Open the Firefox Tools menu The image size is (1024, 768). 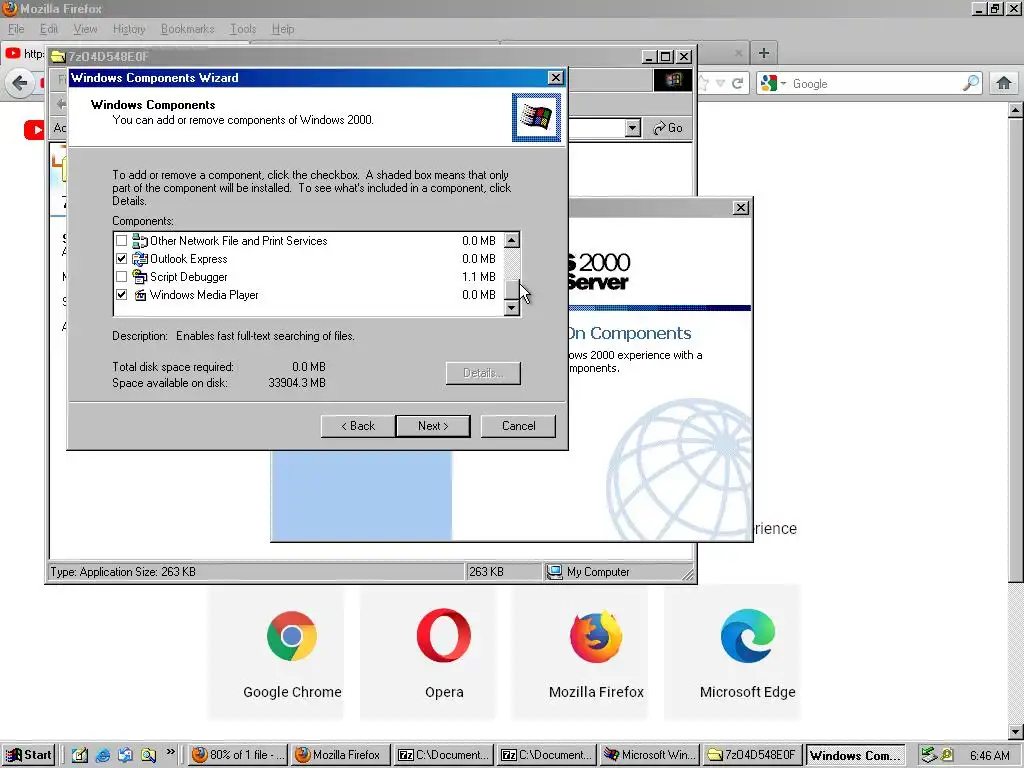pos(243,29)
